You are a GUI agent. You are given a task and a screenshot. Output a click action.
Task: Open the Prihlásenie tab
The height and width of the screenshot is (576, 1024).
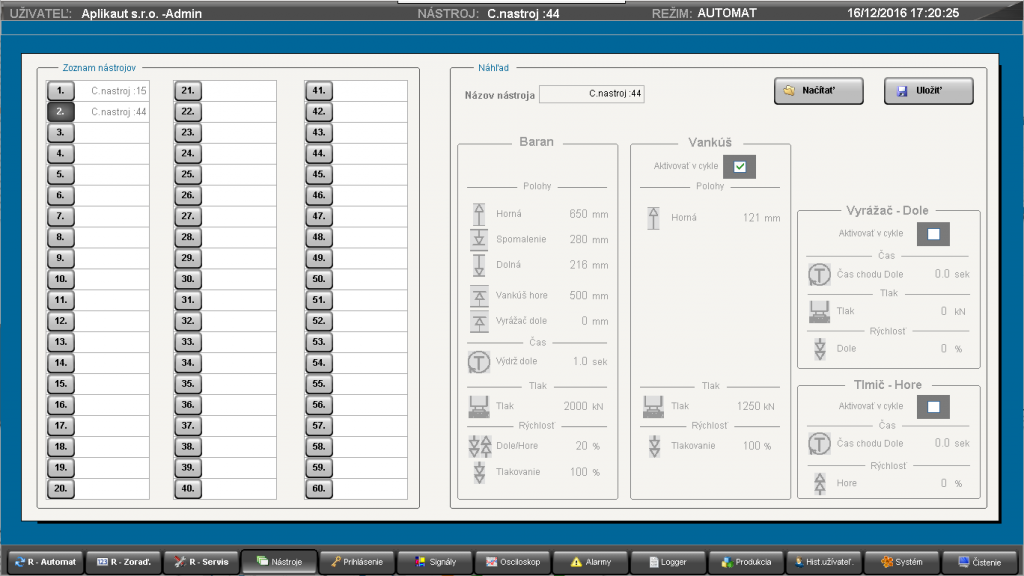357,562
